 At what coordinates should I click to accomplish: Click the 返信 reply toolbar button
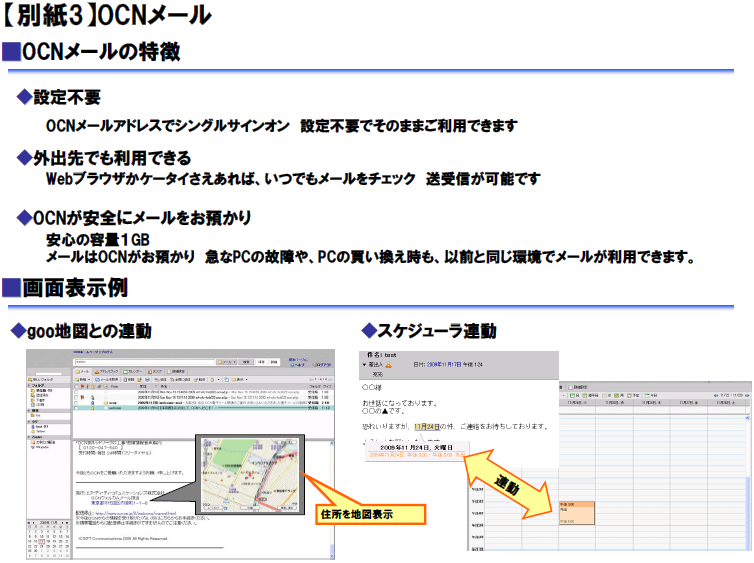click(160, 379)
